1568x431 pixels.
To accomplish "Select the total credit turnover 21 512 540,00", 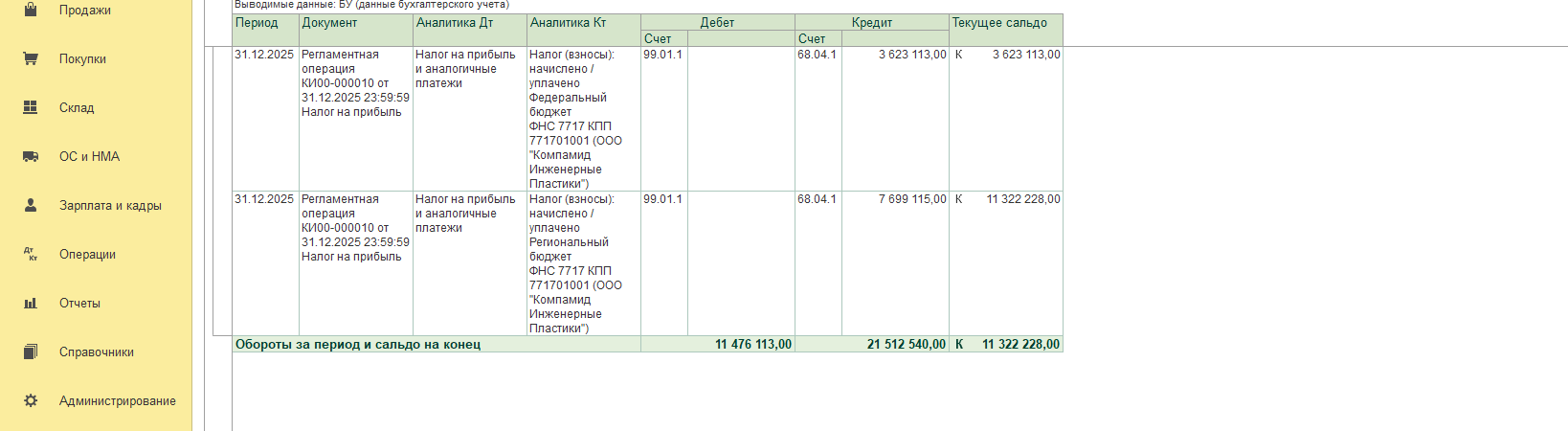I will pyautogui.click(x=906, y=344).
